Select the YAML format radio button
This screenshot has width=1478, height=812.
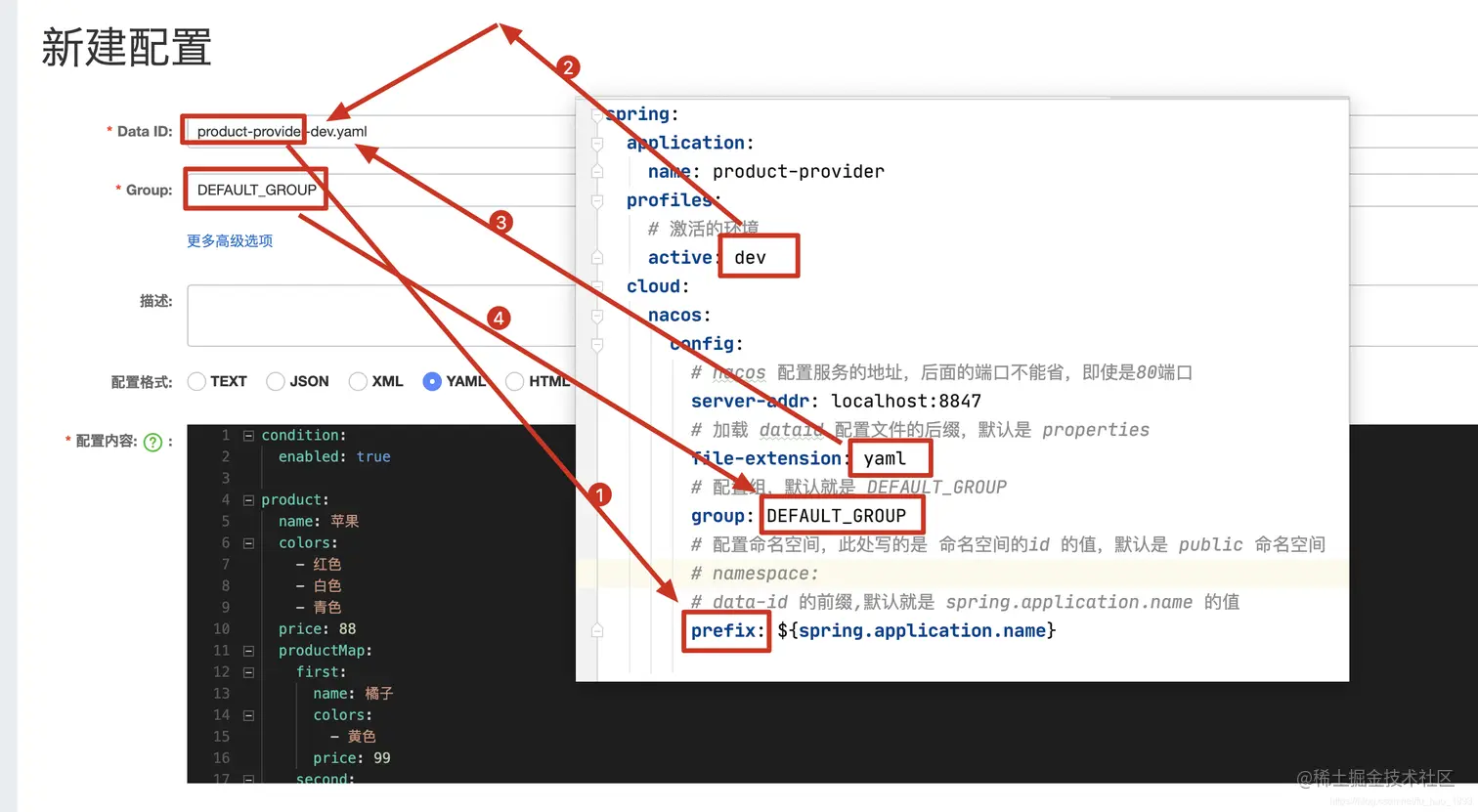(432, 381)
